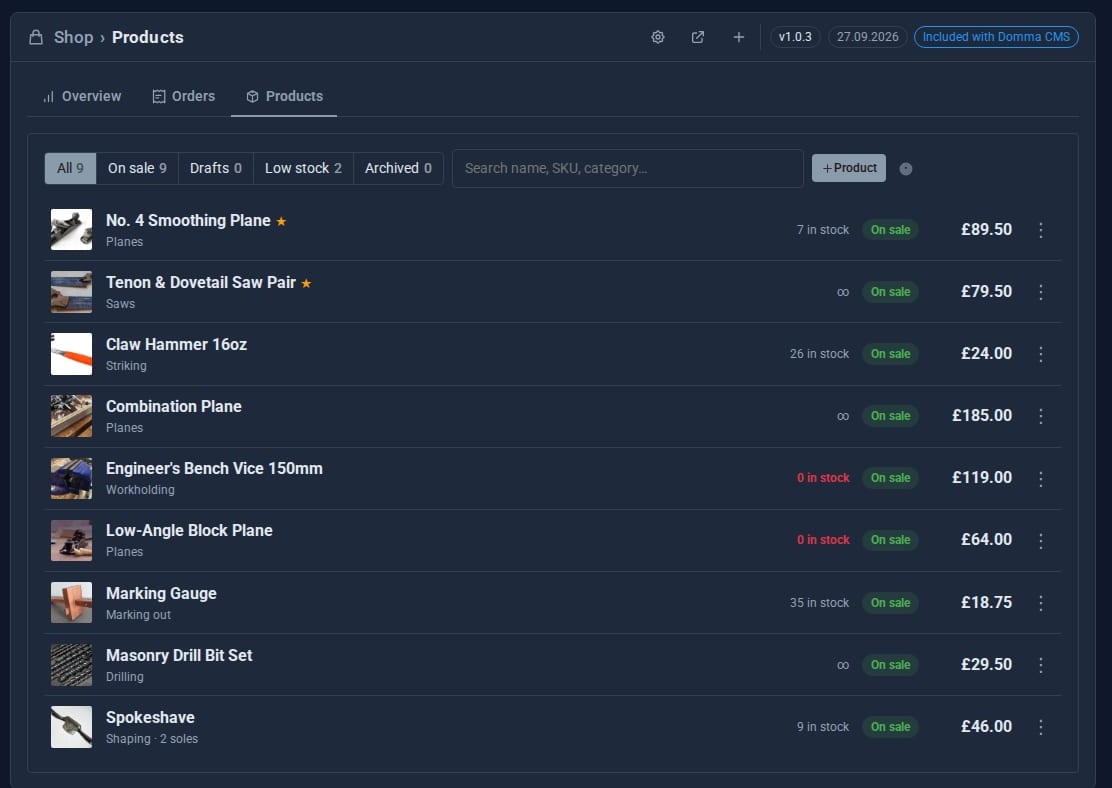Open more options for Low-Angle Block Plane

(x=1040, y=540)
